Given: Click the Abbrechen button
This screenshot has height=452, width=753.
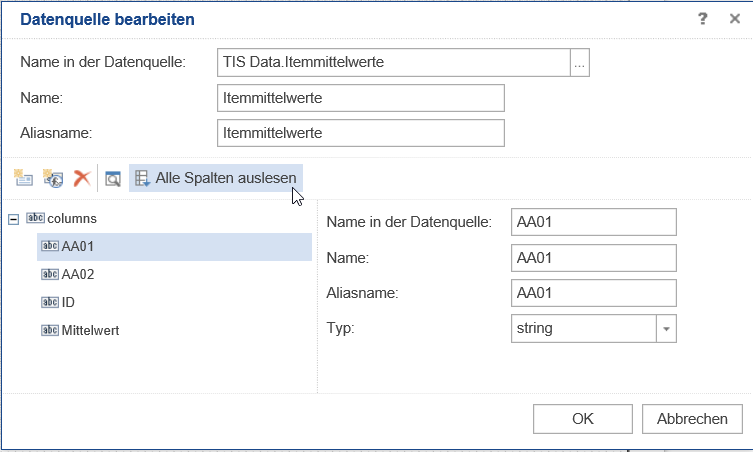Looking at the screenshot, I should coord(692,419).
